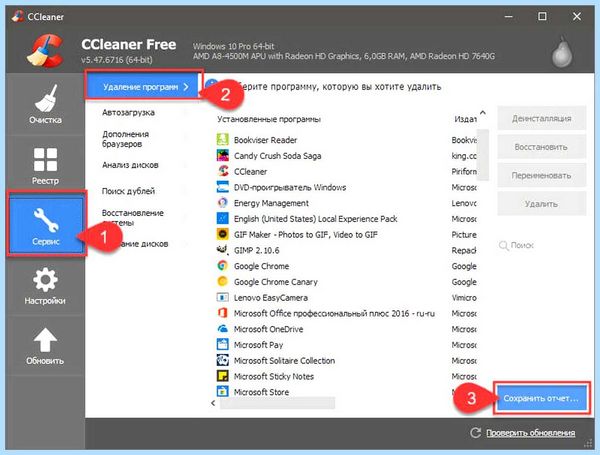This screenshot has width=600, height=455.
Task: Open the Автозагрузка tab
Action: coord(129,113)
